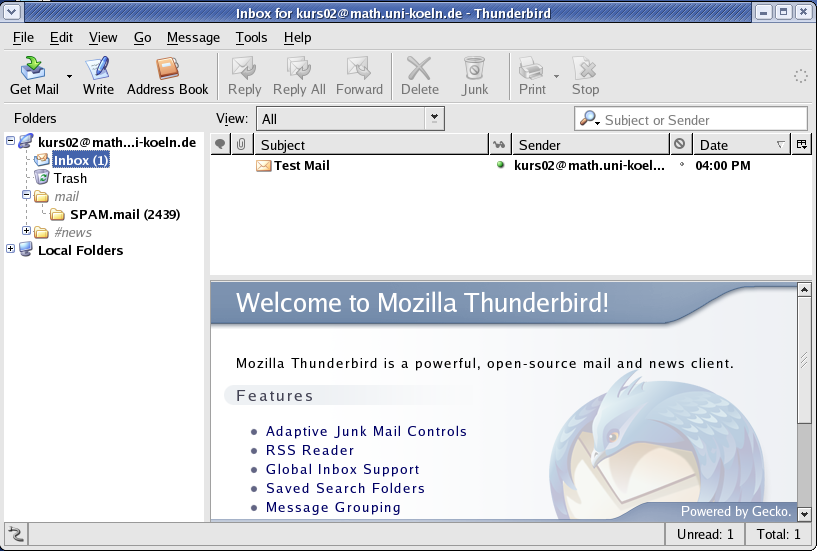
Task: Click Unread: 1 in status bar
Action: (705, 534)
